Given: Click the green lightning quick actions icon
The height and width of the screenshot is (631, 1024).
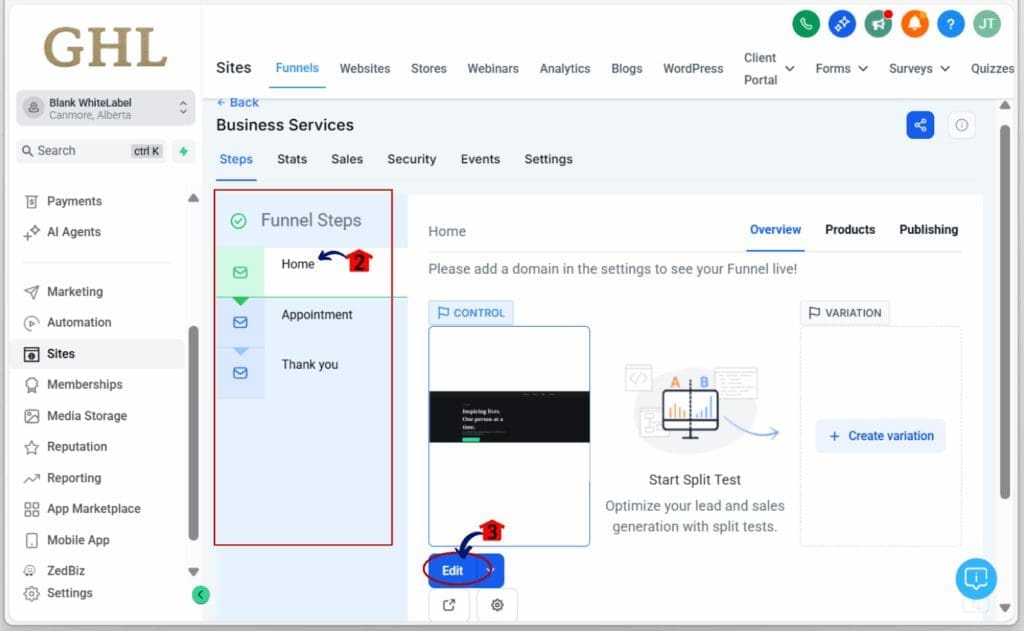Looking at the screenshot, I should (184, 151).
